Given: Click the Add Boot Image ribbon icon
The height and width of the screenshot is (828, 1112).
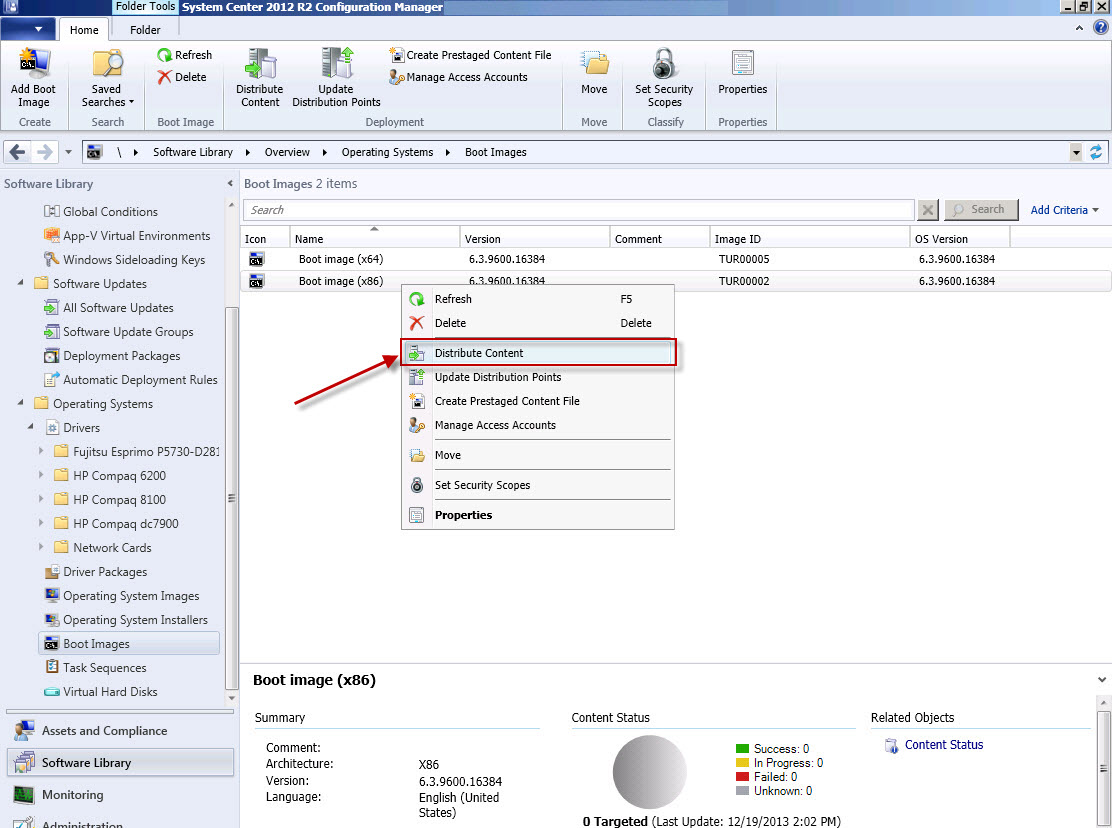Looking at the screenshot, I should click(x=33, y=77).
